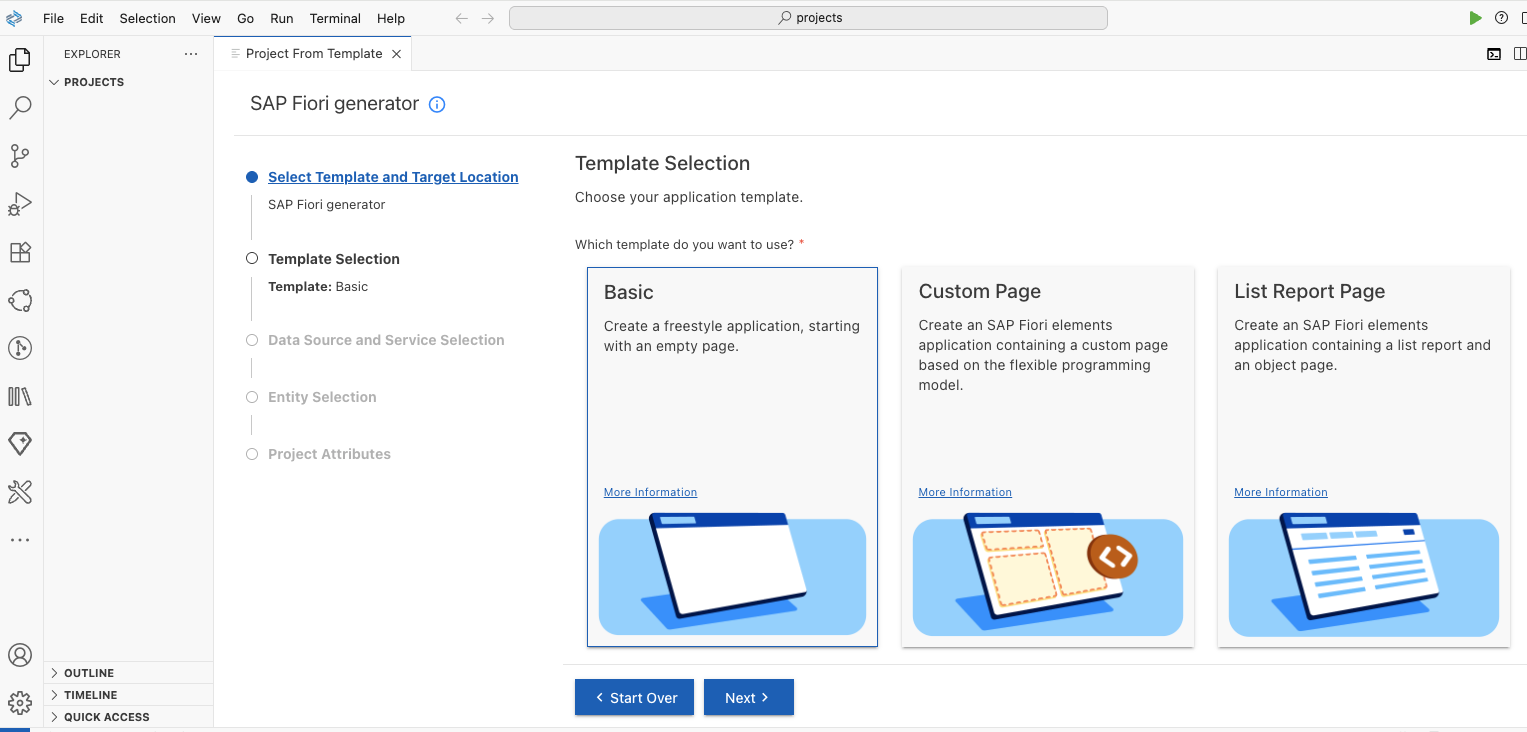The width and height of the screenshot is (1527, 732).
Task: Click the crossed wrench tools icon
Action: (20, 491)
